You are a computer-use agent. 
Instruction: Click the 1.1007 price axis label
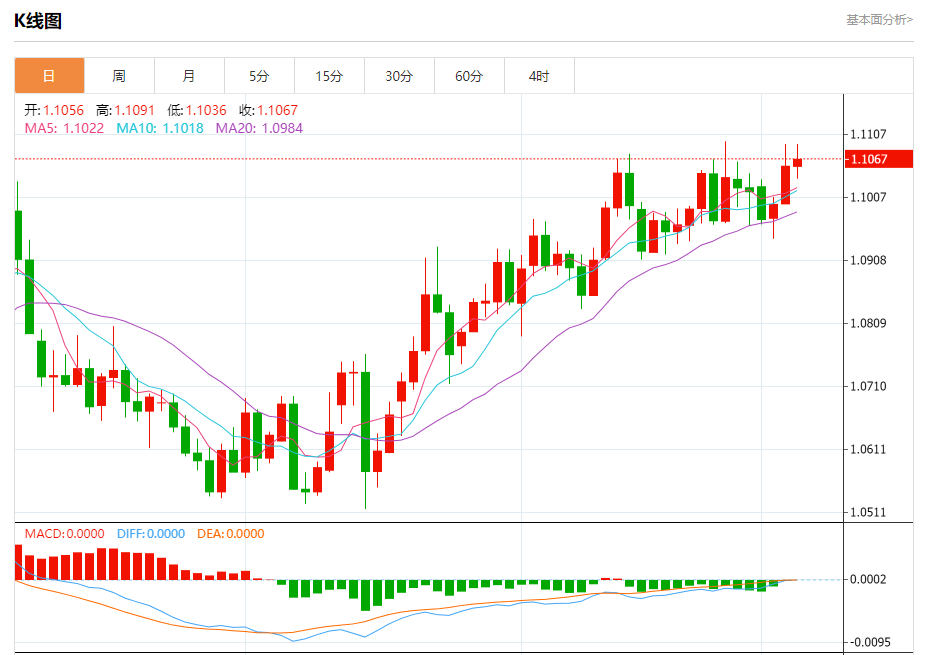coord(868,197)
